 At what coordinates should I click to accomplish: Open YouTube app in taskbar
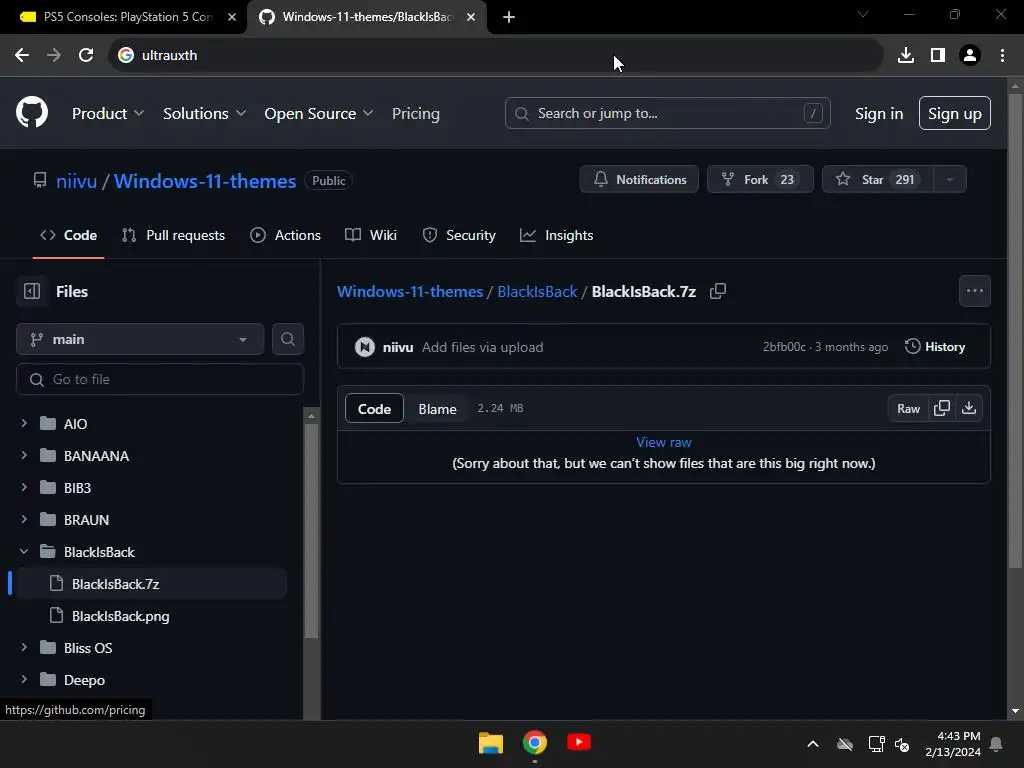coord(579,743)
